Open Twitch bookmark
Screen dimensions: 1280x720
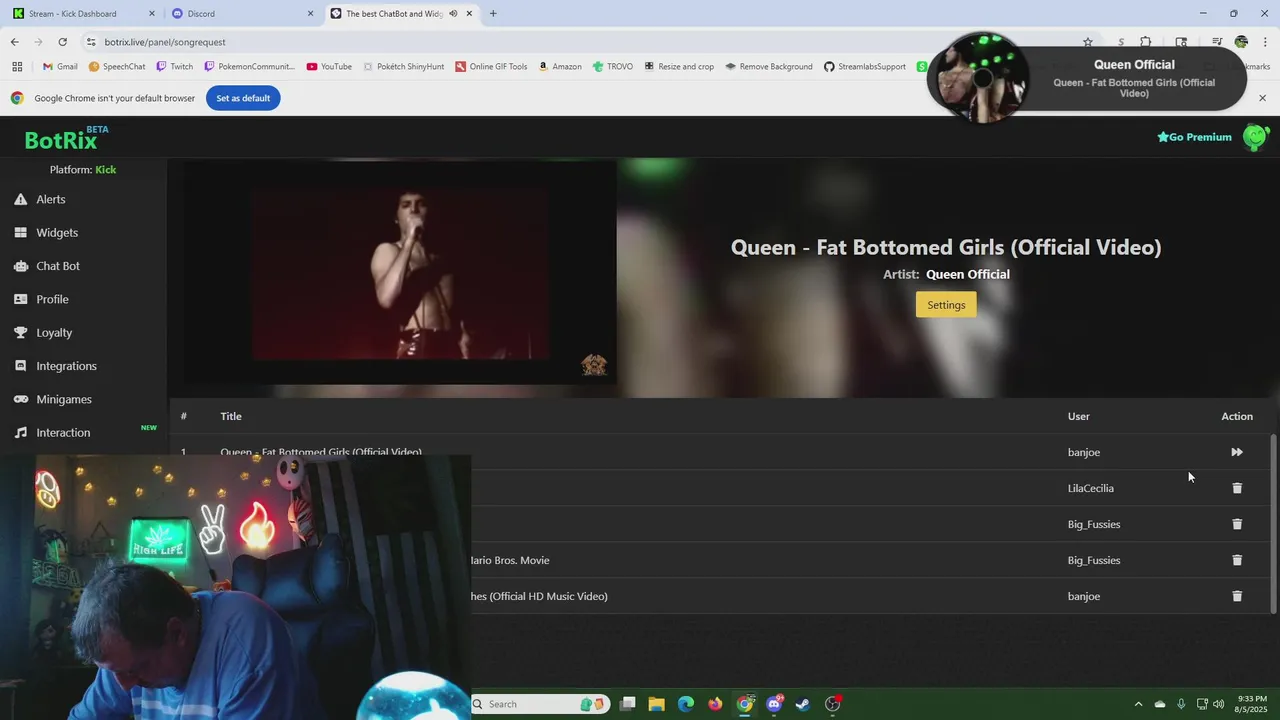click(174, 67)
